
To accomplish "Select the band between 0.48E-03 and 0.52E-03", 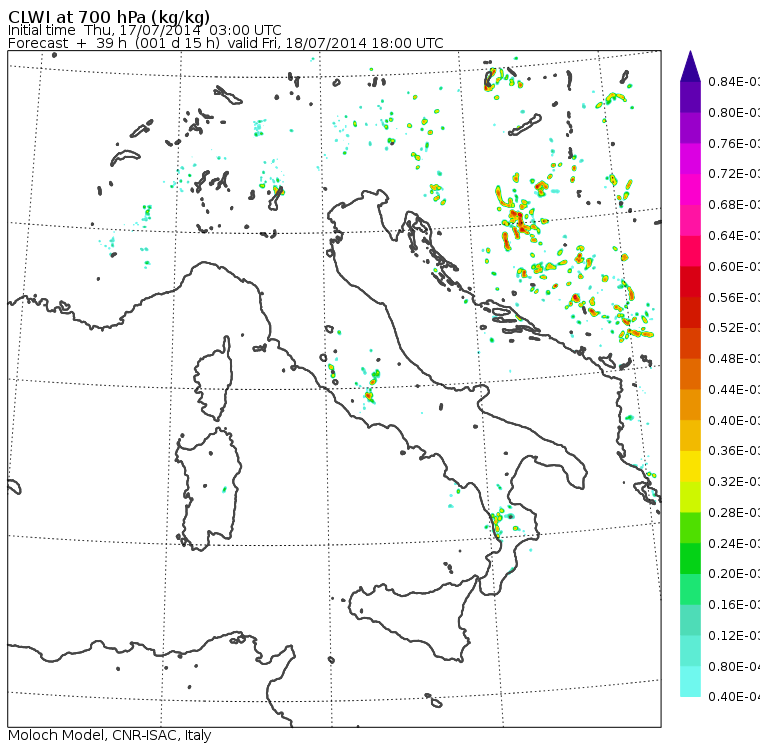I will (690, 343).
